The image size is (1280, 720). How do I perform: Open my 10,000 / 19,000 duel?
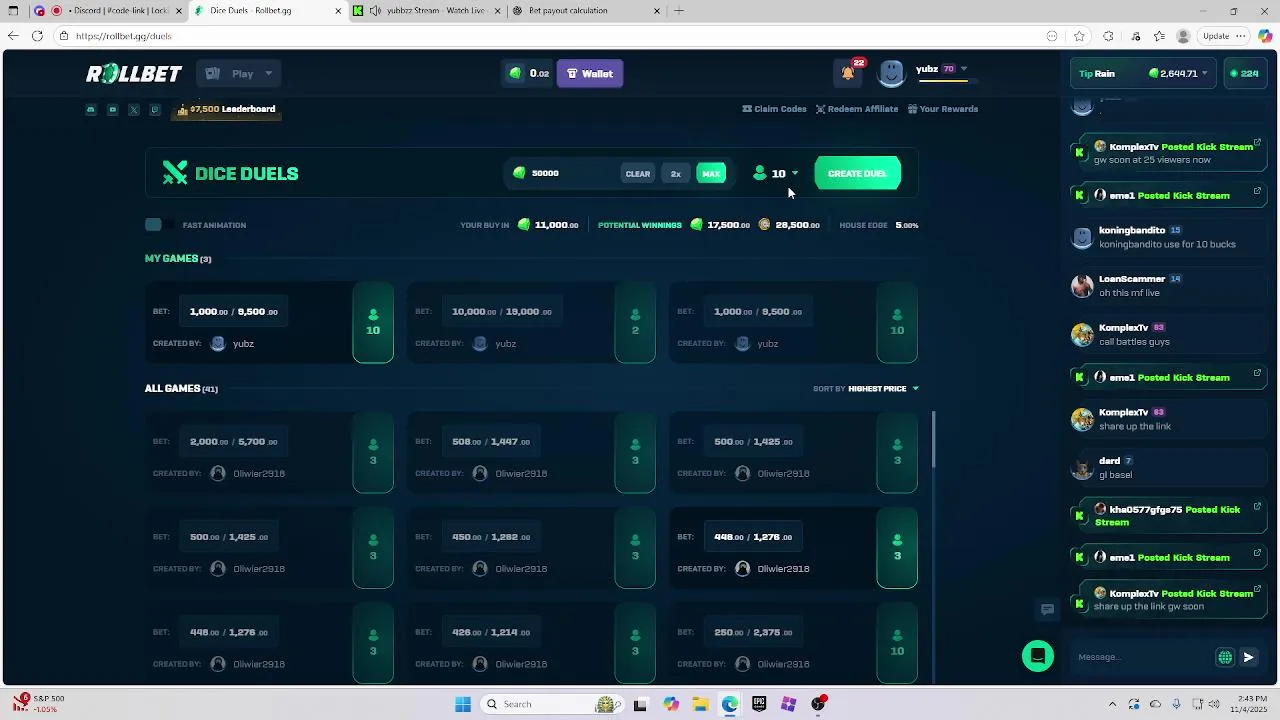[532, 322]
